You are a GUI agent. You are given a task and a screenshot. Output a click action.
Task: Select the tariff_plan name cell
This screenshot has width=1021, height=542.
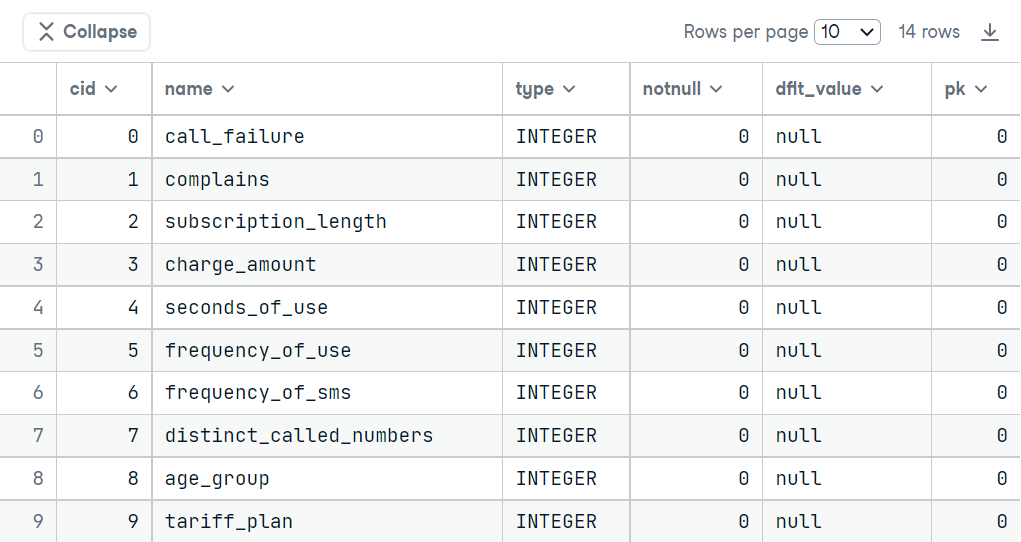[328, 521]
